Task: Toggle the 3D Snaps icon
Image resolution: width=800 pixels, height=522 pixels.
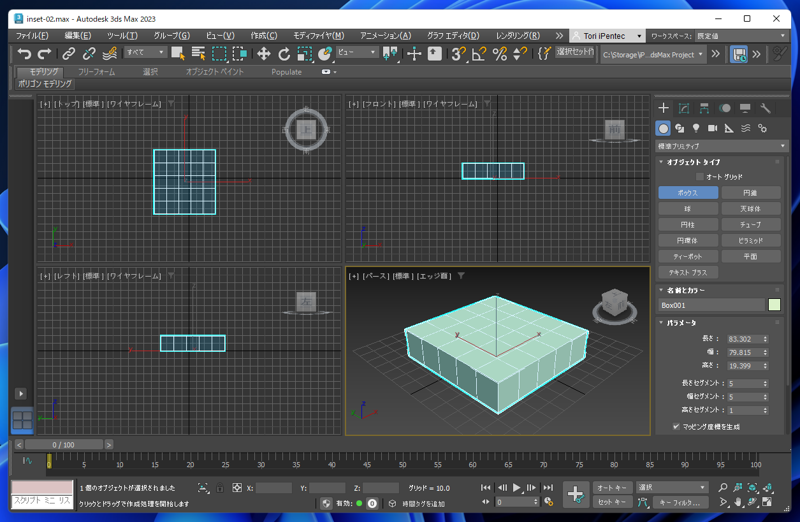Action: pyautogui.click(x=459, y=54)
